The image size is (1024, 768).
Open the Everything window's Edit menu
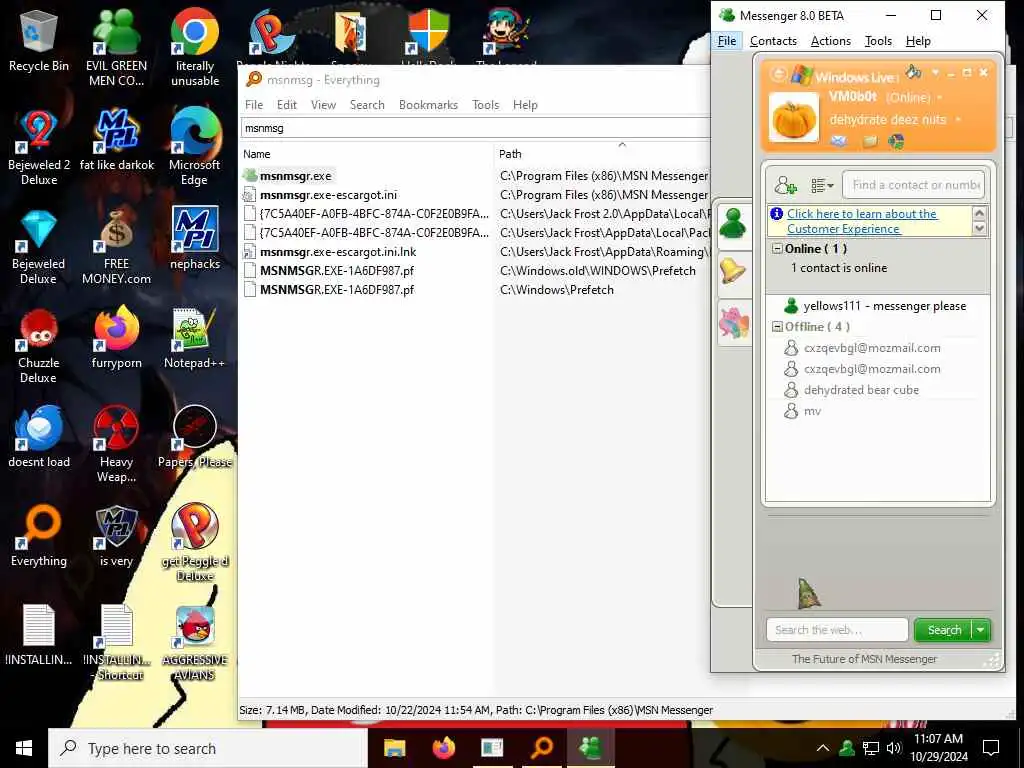click(x=287, y=104)
